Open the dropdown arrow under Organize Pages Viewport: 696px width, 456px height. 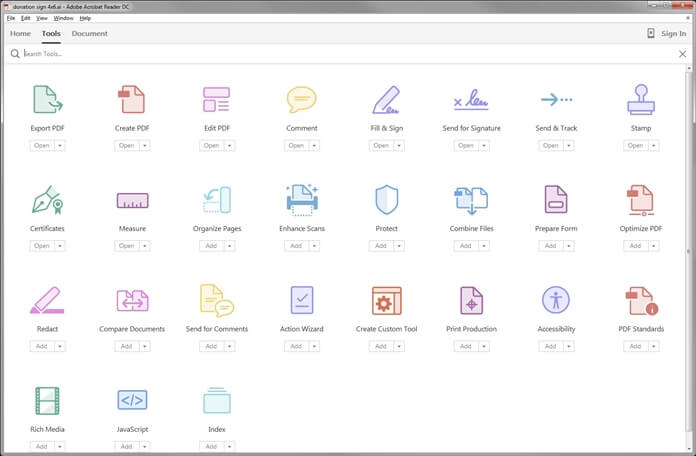(x=229, y=246)
